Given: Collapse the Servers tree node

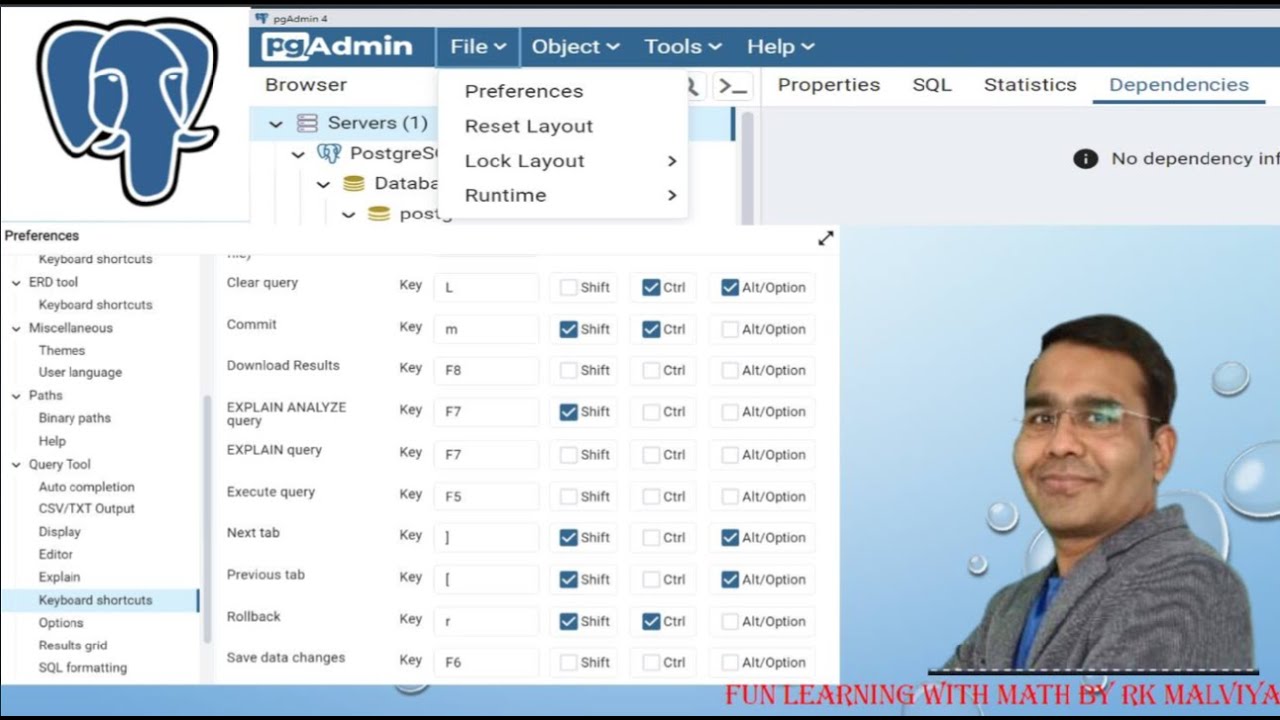Looking at the screenshot, I should (276, 124).
